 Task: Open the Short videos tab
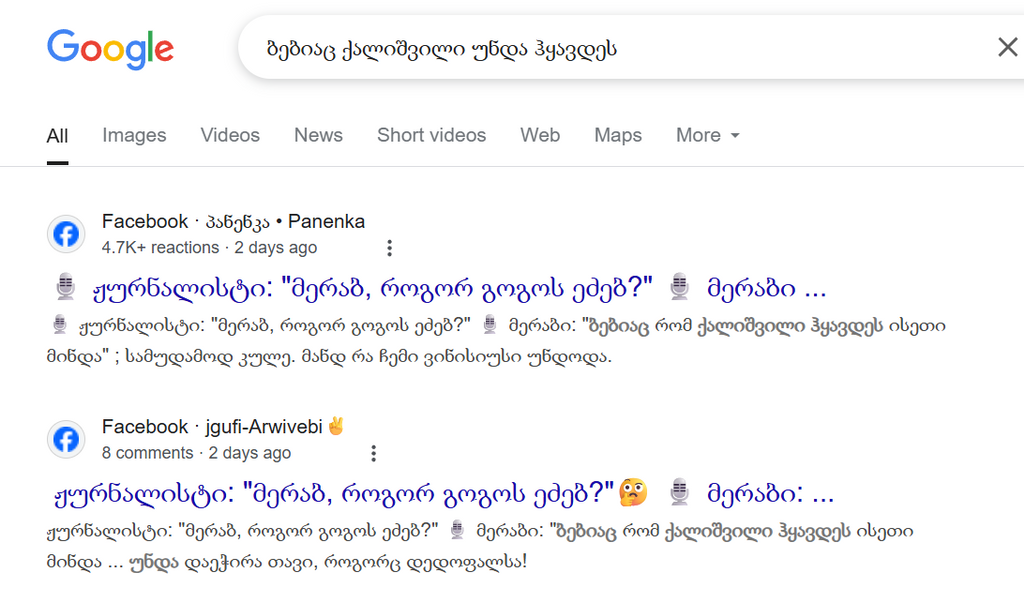pyautogui.click(x=432, y=135)
